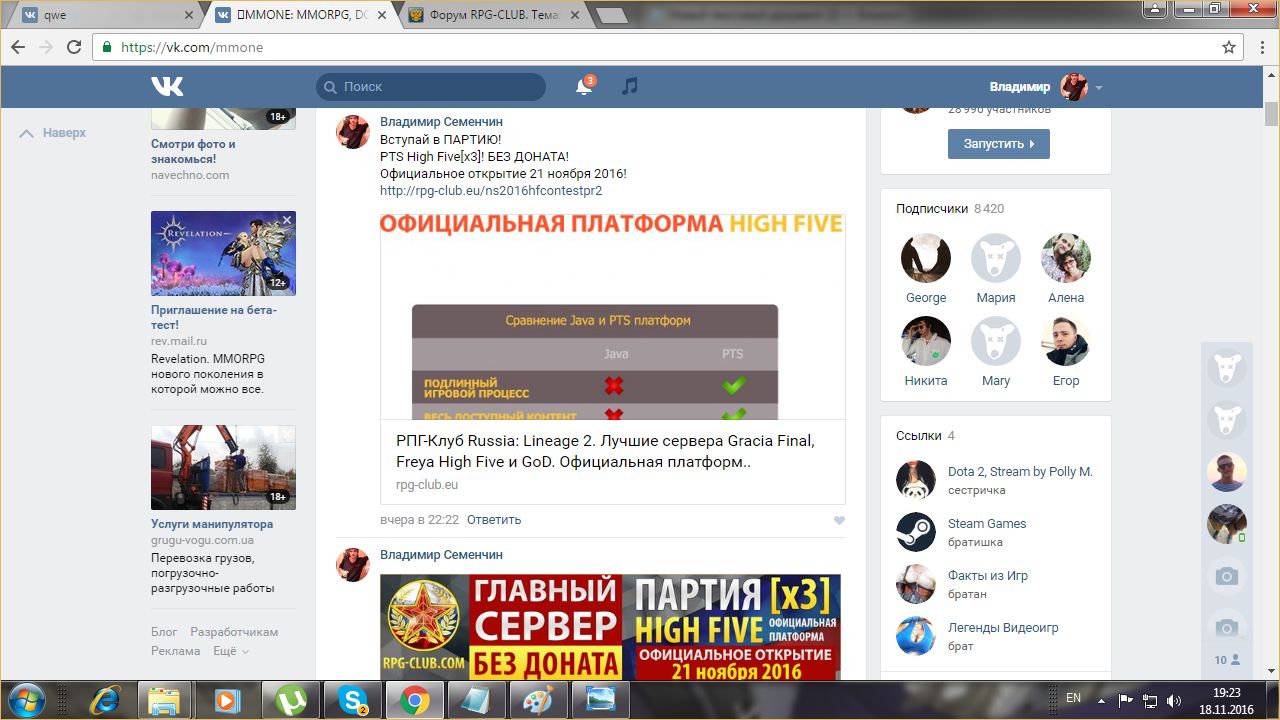
Task: Open the Dota 2 stream link avatar
Action: 916,480
